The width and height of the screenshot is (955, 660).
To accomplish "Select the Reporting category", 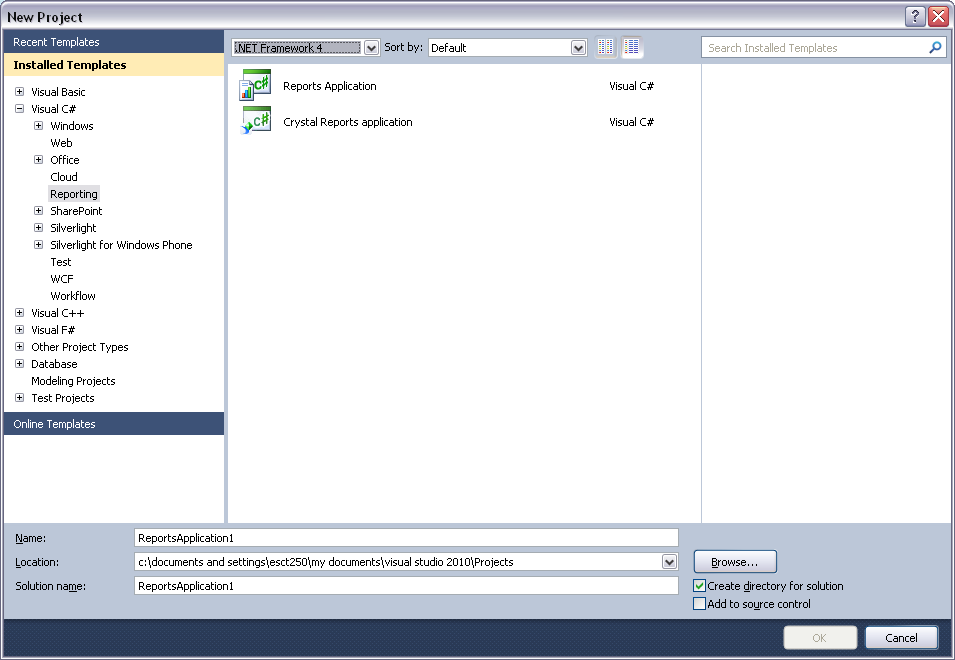I will (x=74, y=194).
